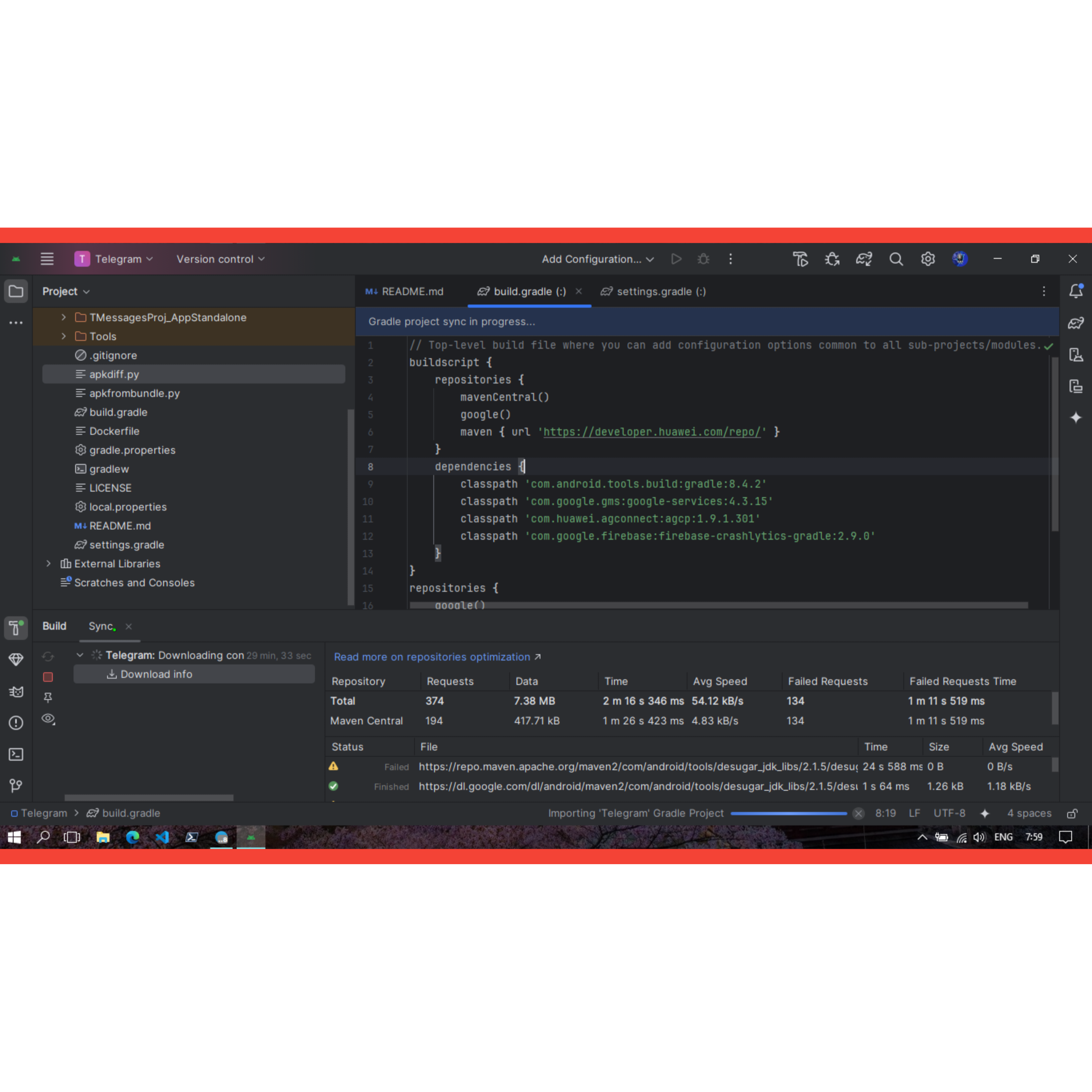Open the main hamburger menu
This screenshot has height=1092, width=1092.
click(x=47, y=259)
